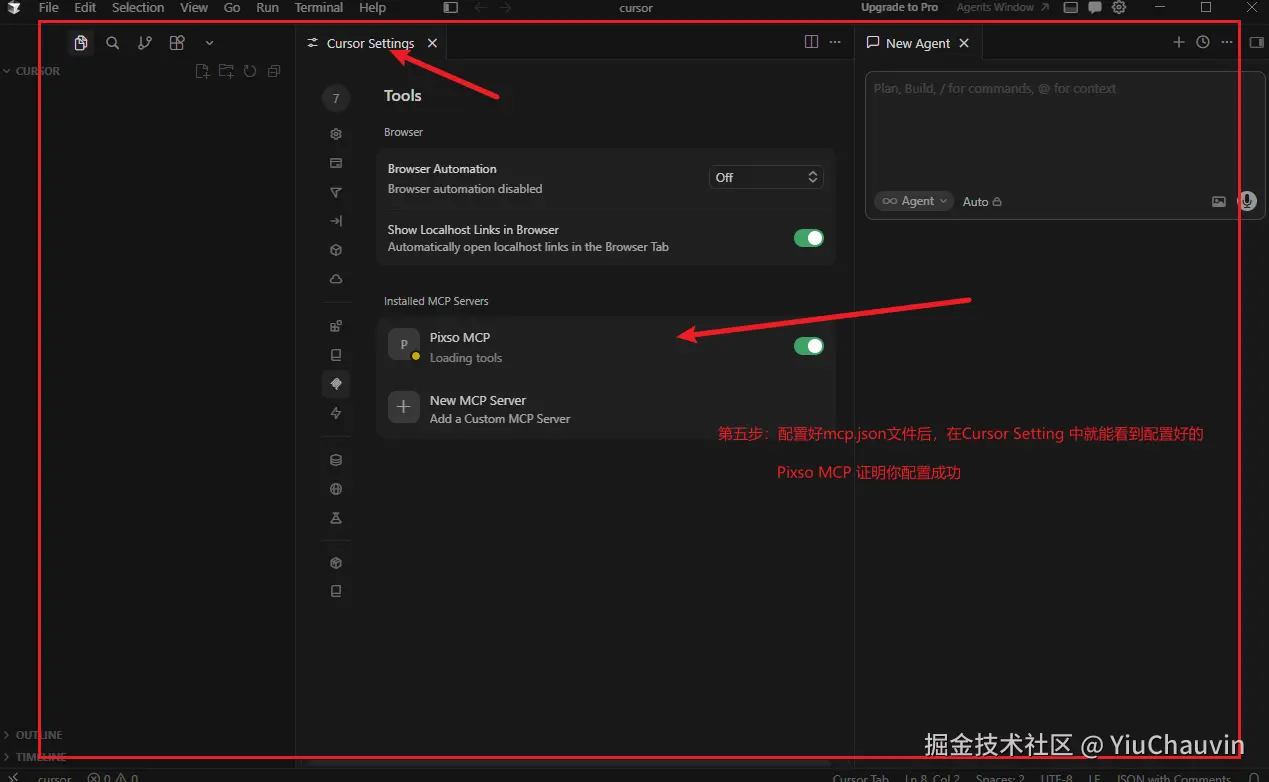Image resolution: width=1269 pixels, height=782 pixels.
Task: Open the Terminal menu
Action: 319,7
